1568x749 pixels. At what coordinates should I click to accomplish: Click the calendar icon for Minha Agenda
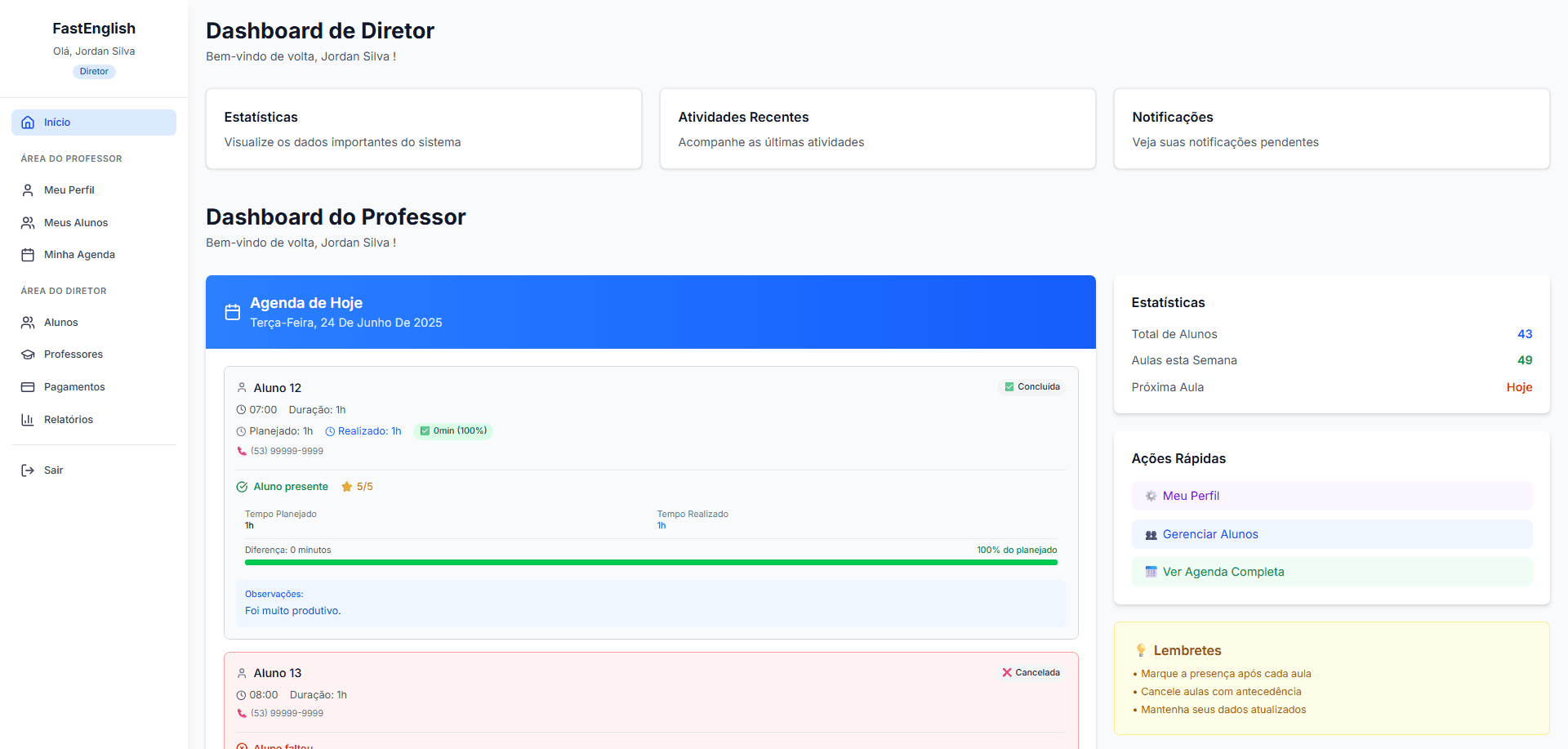28,255
